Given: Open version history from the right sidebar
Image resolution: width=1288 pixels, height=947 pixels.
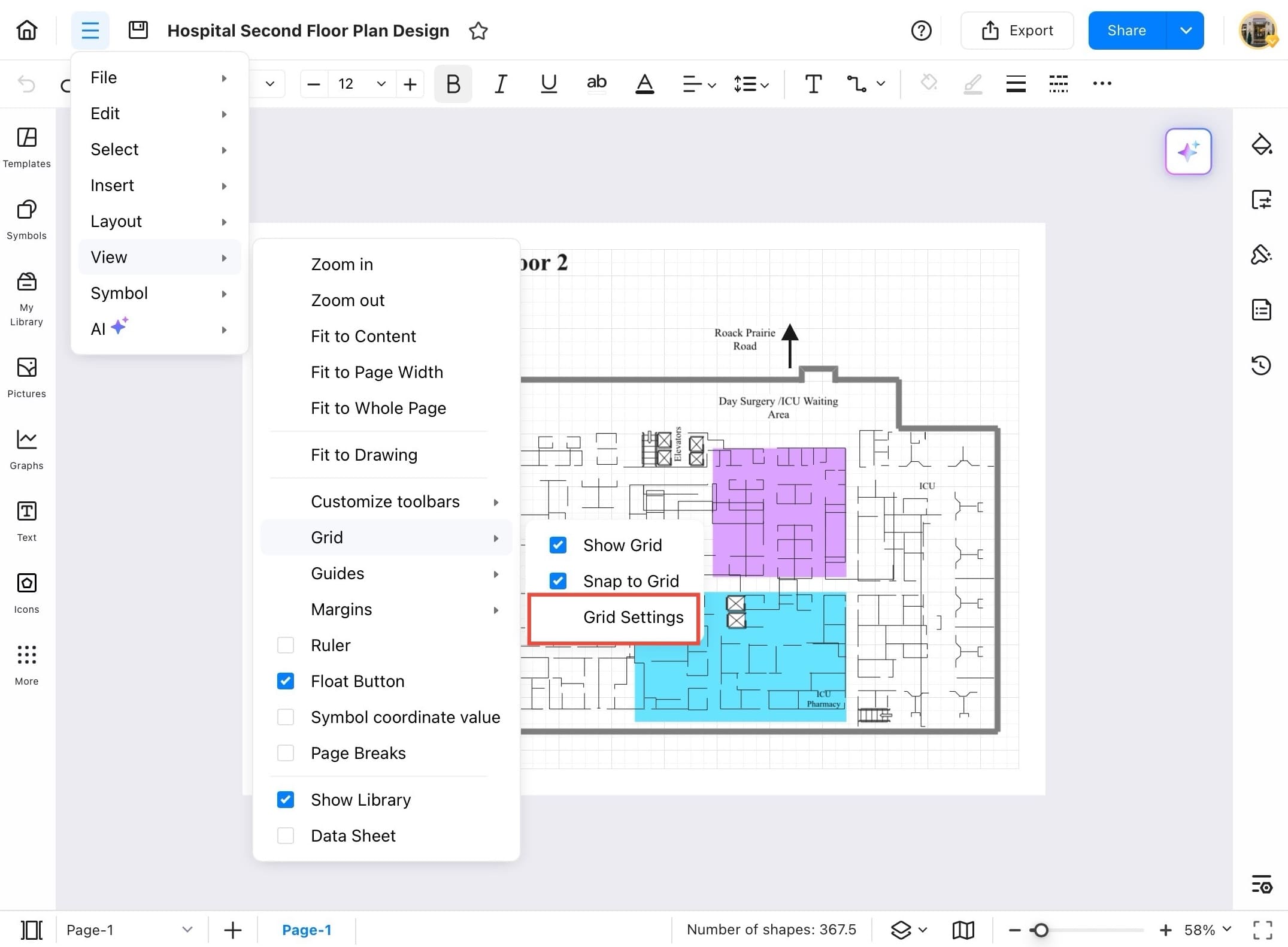Looking at the screenshot, I should pos(1262,365).
